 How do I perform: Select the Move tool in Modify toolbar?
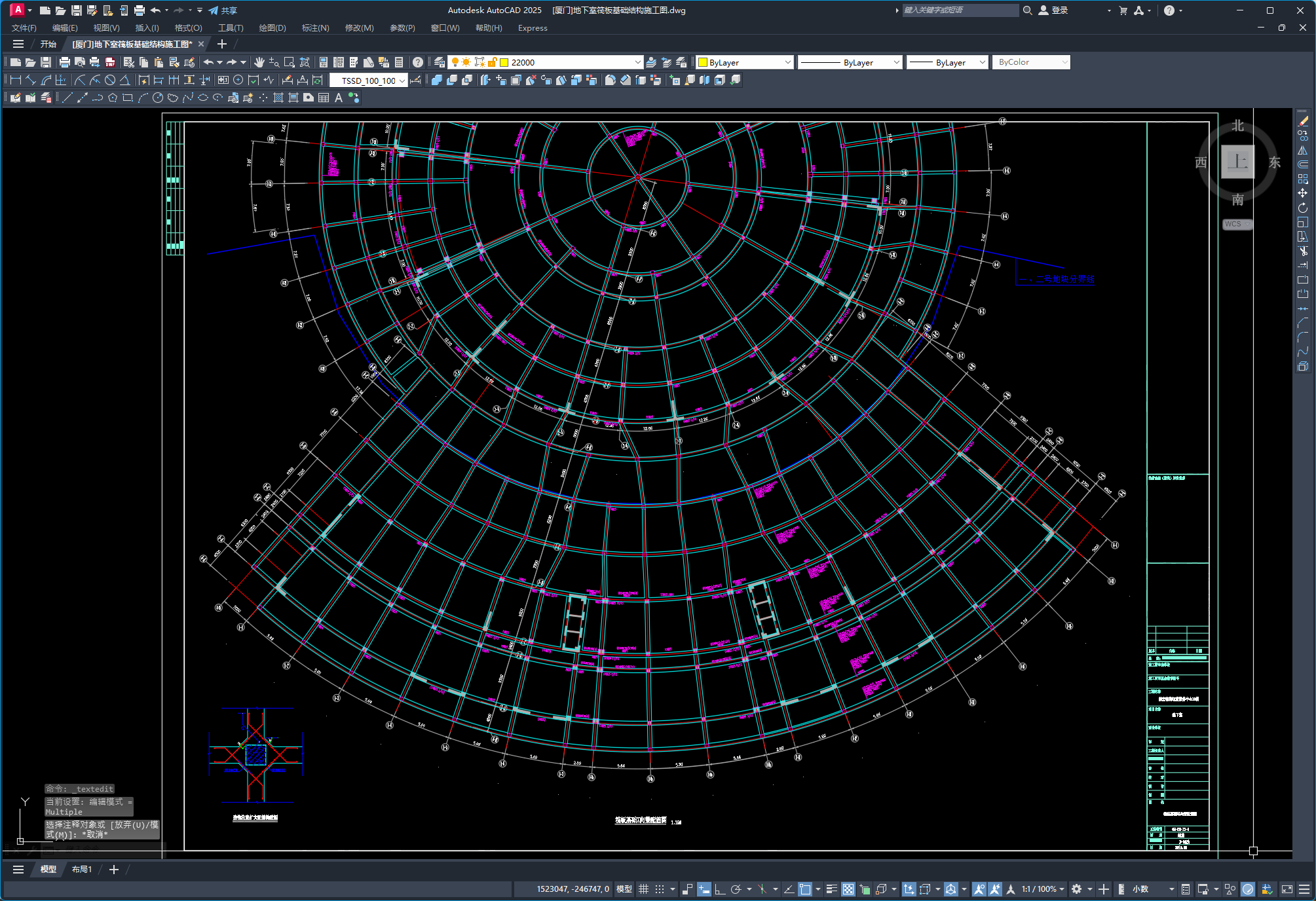click(1304, 193)
